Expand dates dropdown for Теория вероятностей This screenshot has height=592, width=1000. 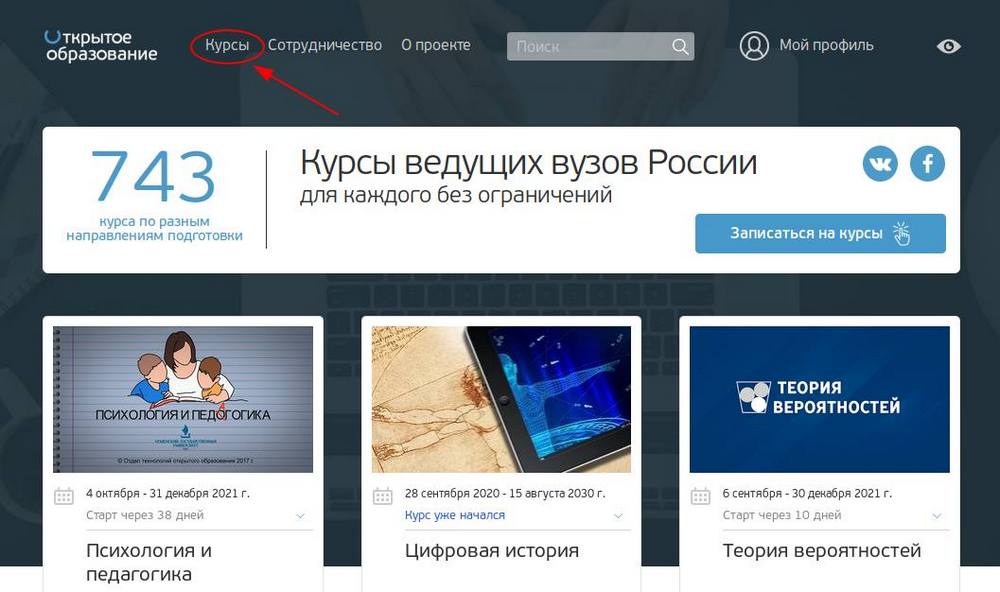pos(937,516)
